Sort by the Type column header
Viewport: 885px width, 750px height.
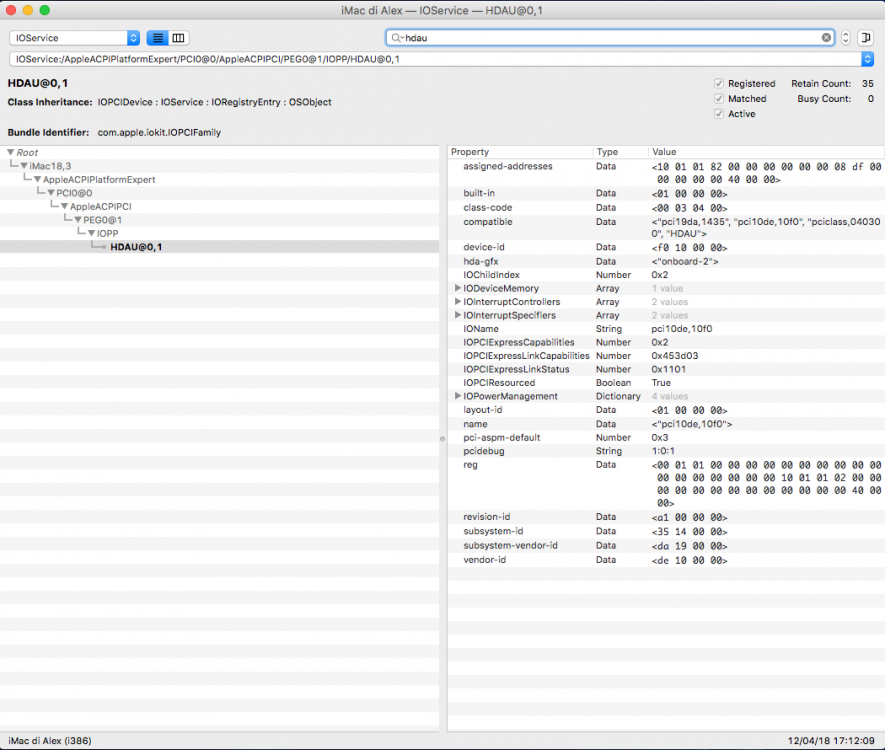point(620,152)
